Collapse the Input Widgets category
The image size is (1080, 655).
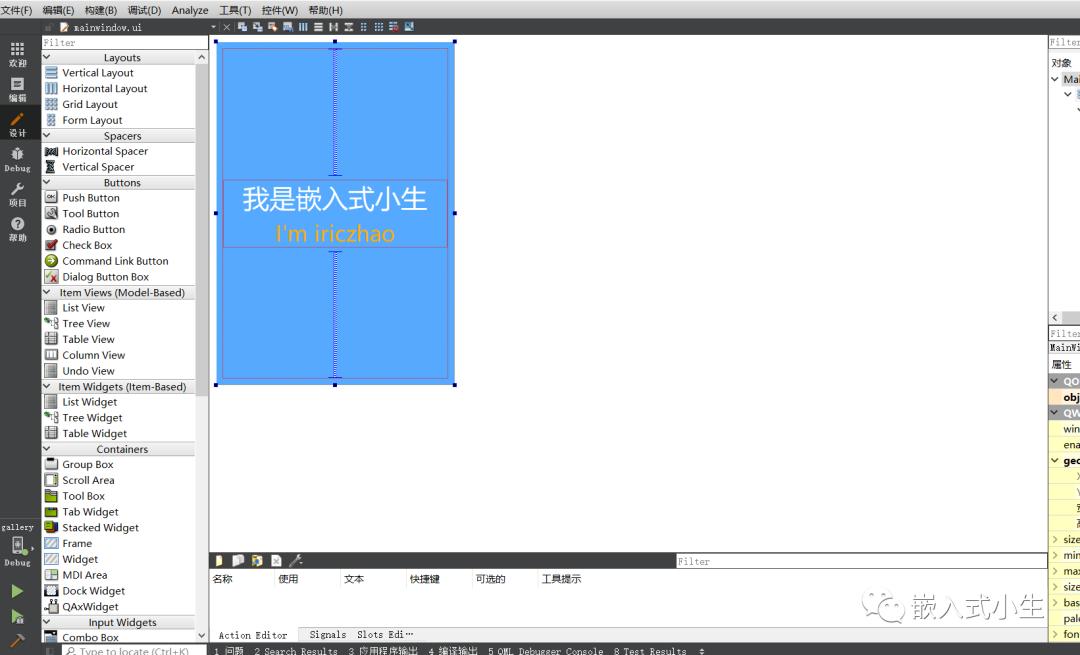point(47,622)
